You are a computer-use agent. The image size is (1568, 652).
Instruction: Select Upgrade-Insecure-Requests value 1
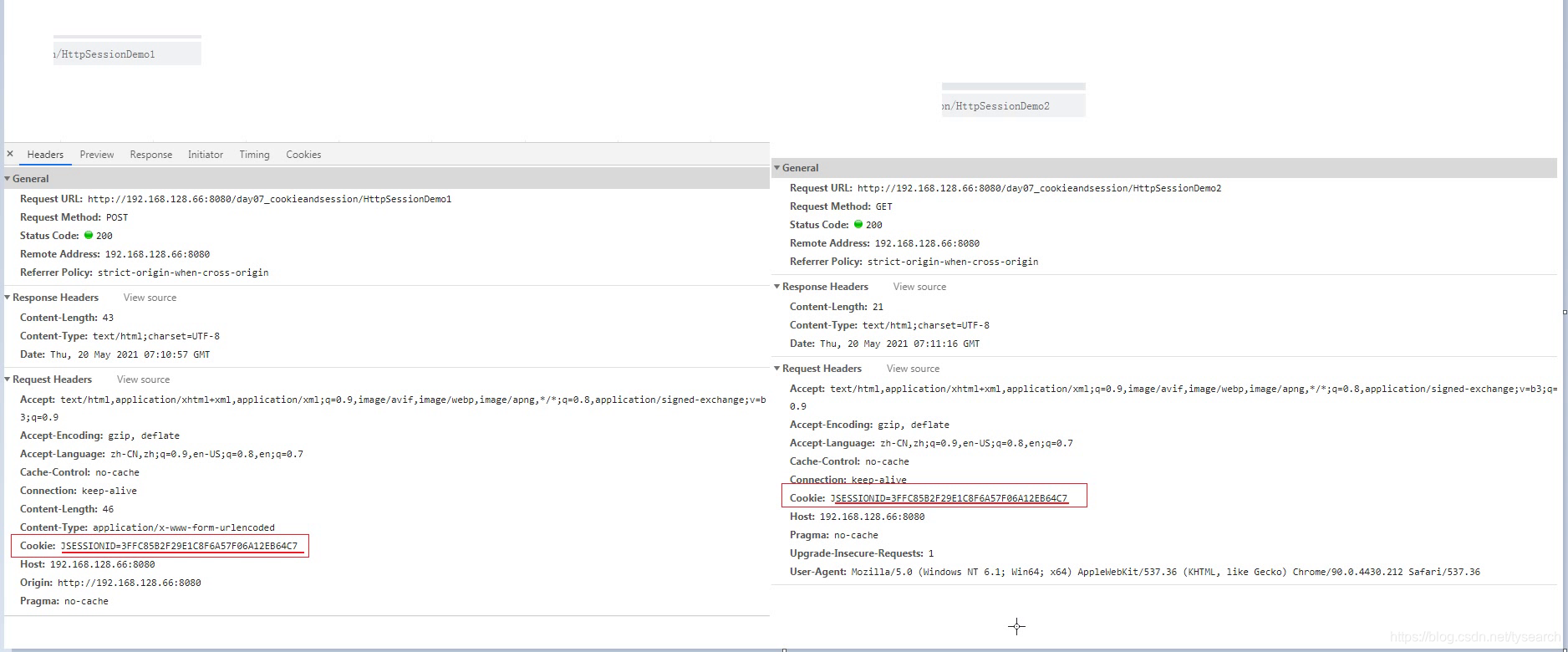931,553
